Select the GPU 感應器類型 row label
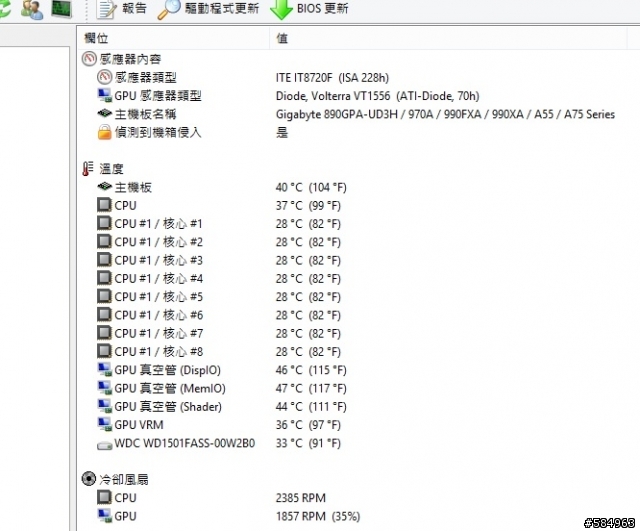The image size is (640, 531). tap(158, 96)
